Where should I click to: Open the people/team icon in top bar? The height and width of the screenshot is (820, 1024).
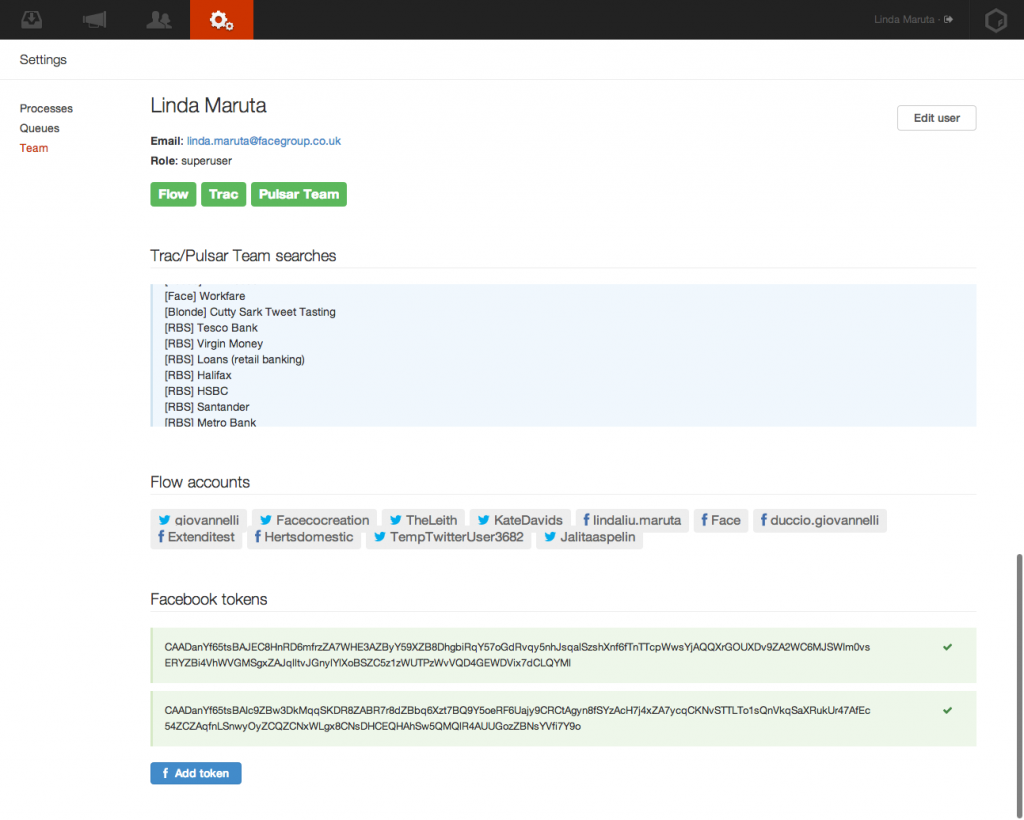[158, 20]
